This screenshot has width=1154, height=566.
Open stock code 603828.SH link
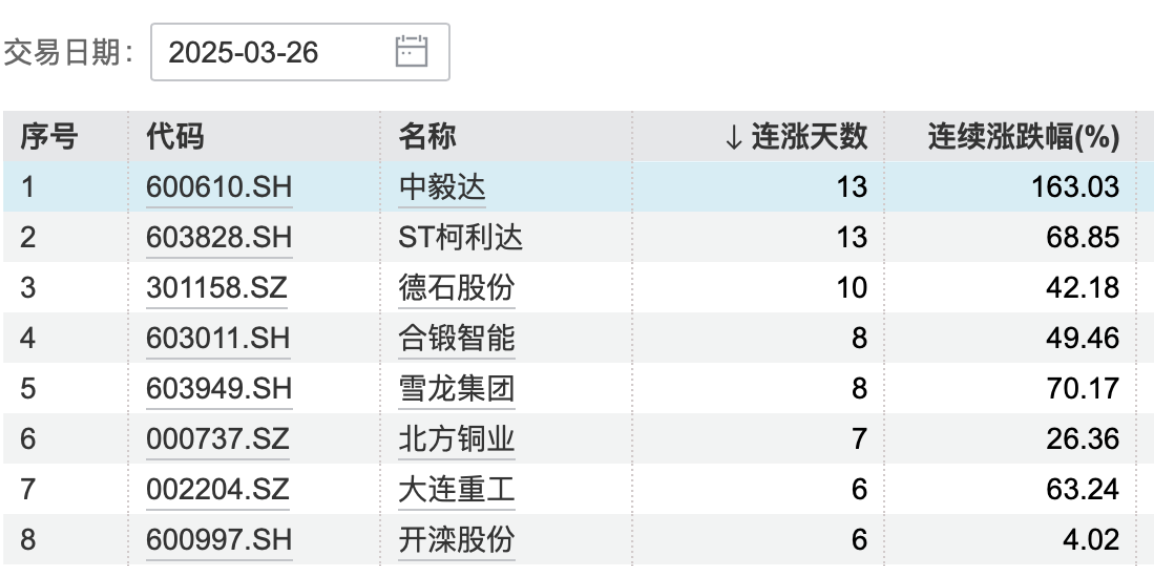click(218, 238)
